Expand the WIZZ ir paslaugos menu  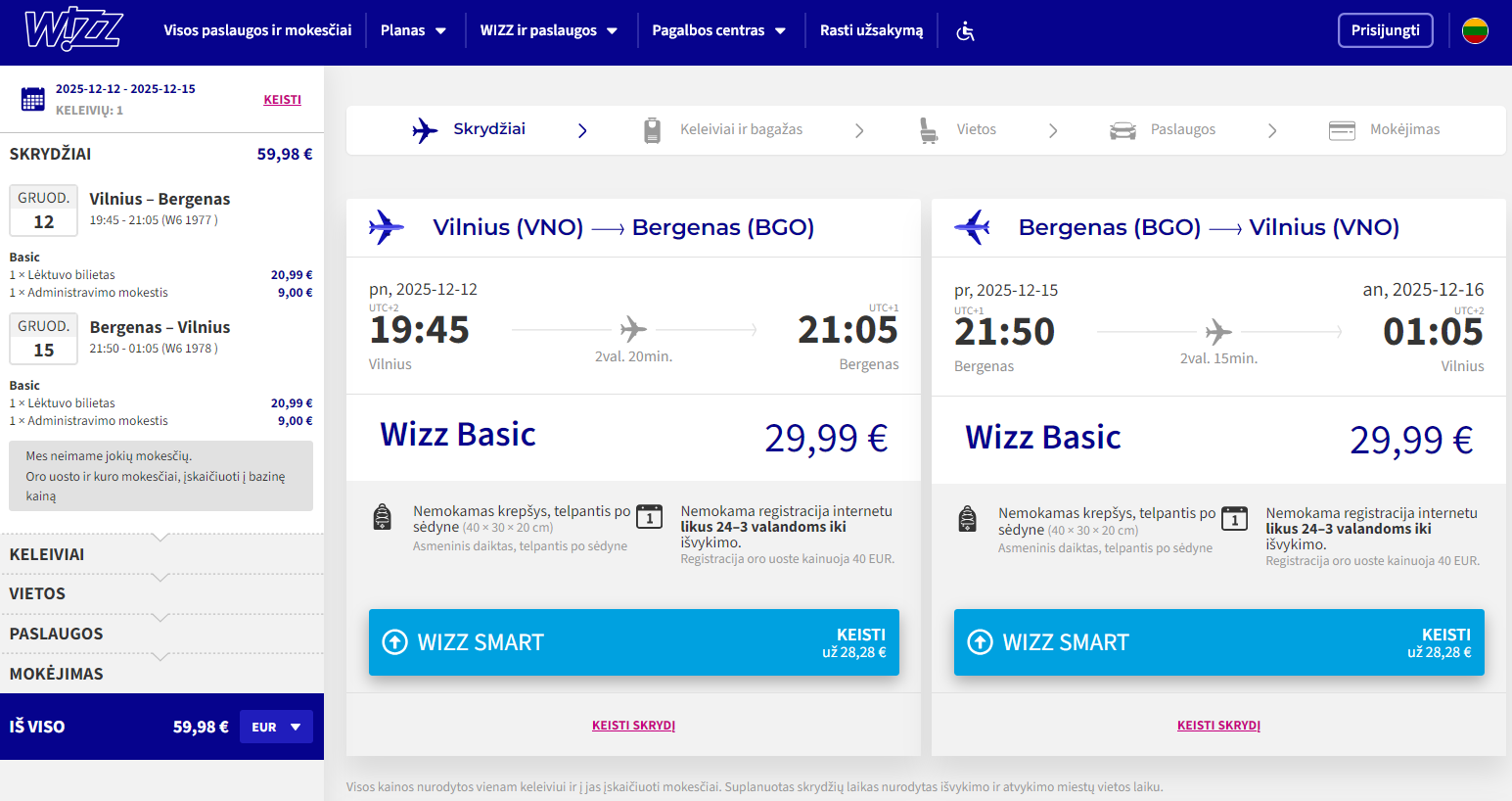click(x=548, y=30)
